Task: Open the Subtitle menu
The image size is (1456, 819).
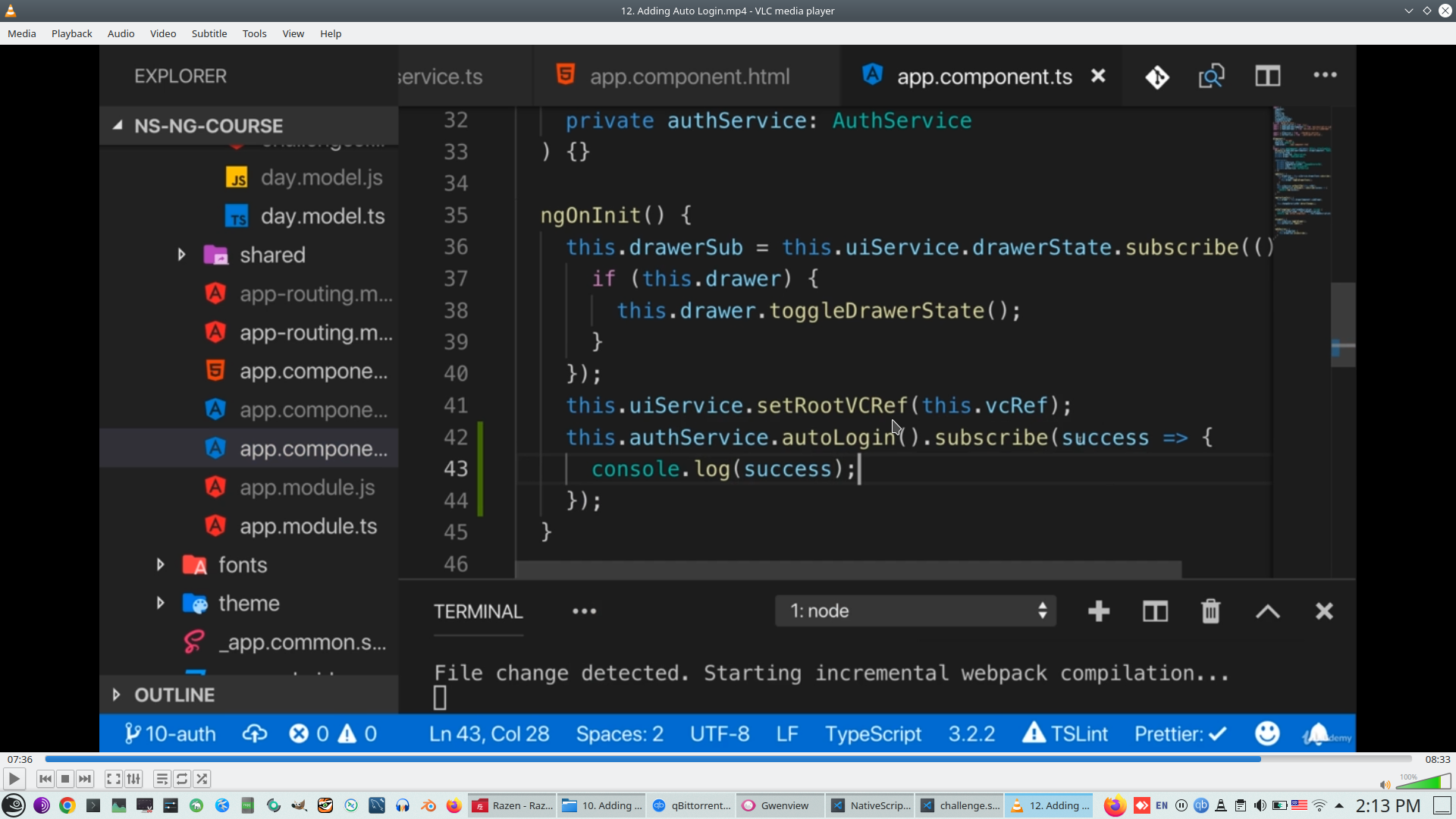Action: [x=209, y=33]
